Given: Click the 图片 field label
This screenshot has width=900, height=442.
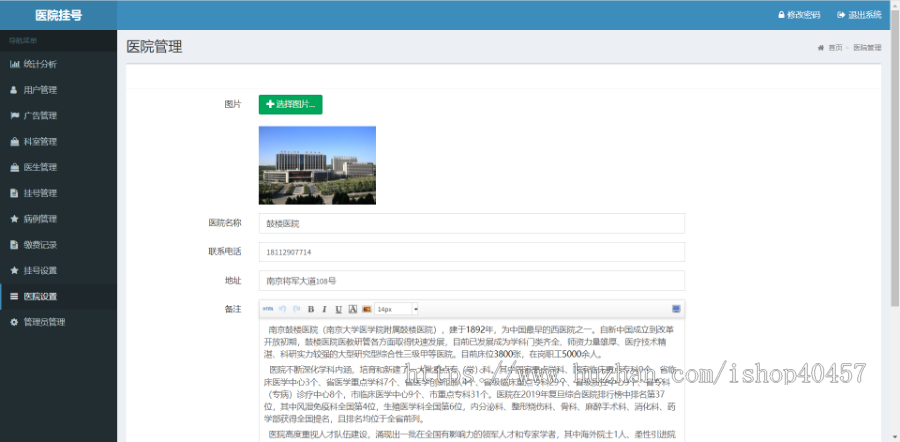Looking at the screenshot, I should tap(232, 104).
